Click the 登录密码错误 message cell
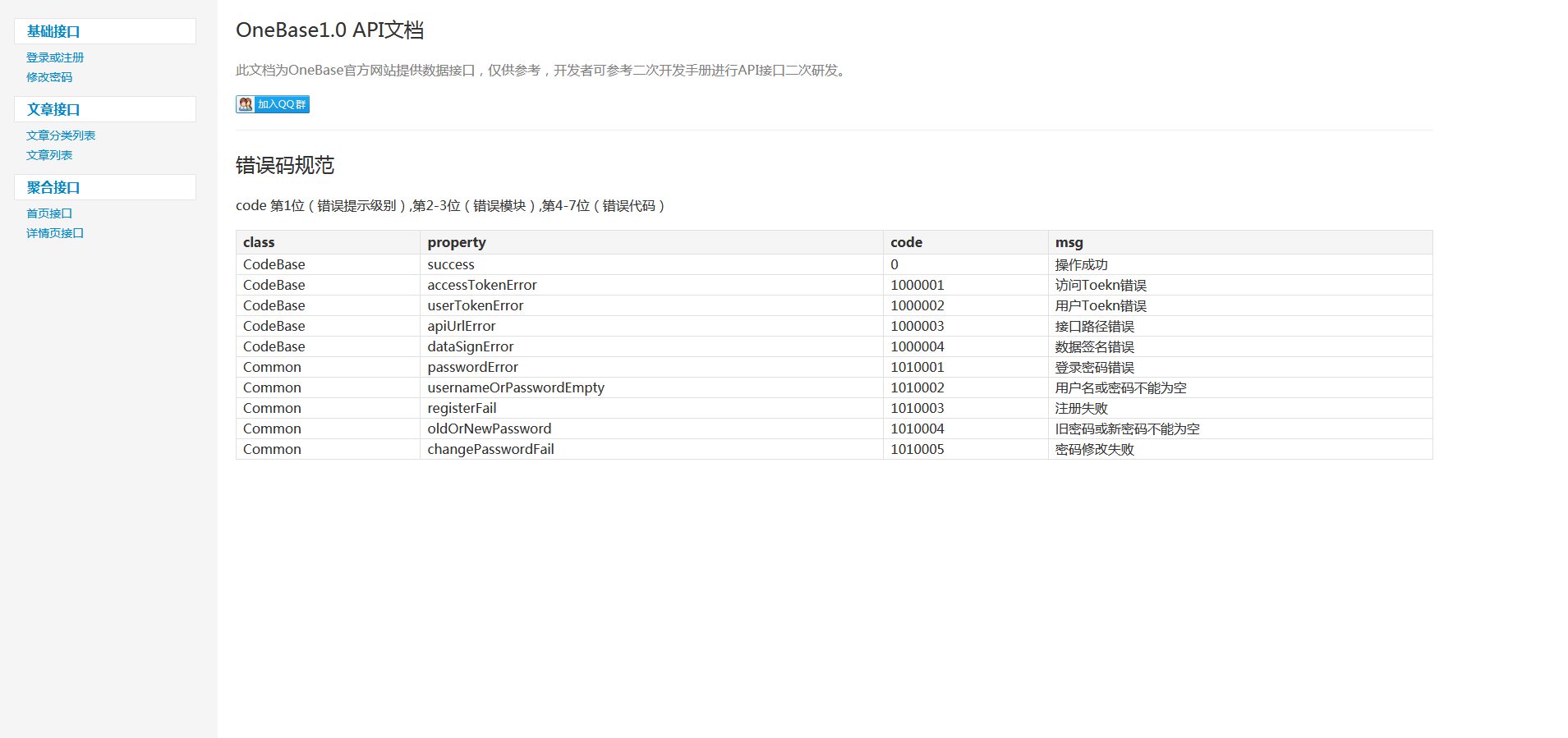The width and height of the screenshot is (1568, 738). pyautogui.click(x=1240, y=367)
